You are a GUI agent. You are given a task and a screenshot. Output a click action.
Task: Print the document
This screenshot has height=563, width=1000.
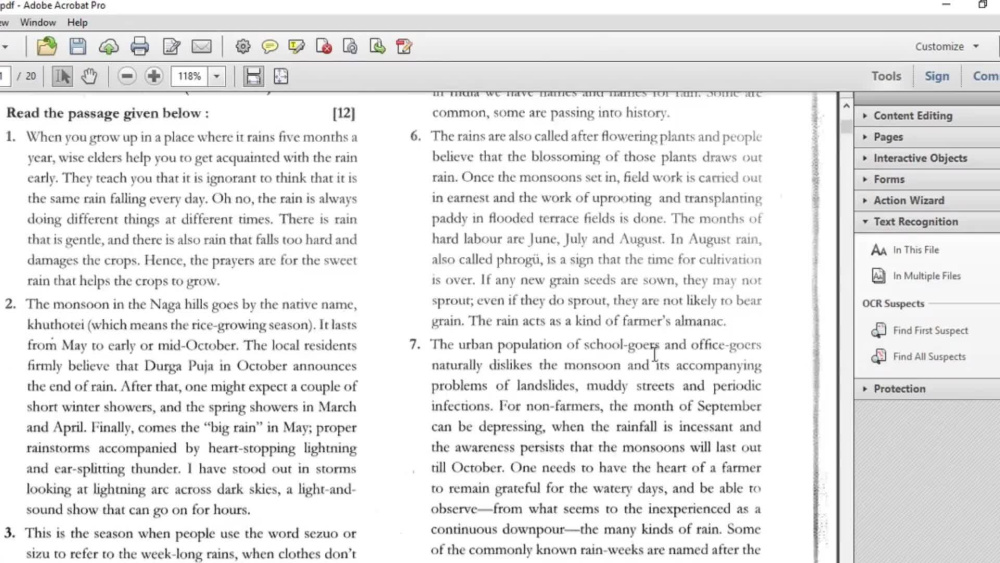[140, 46]
